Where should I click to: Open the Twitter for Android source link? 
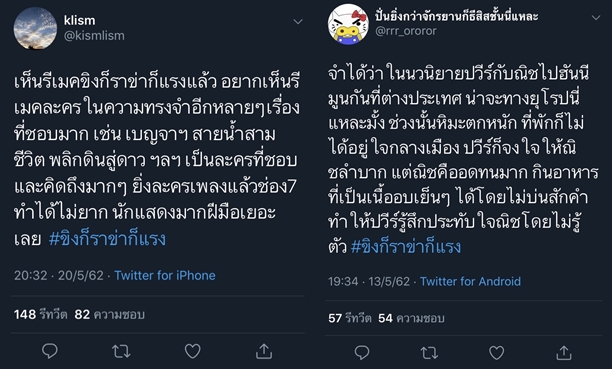click(x=470, y=281)
